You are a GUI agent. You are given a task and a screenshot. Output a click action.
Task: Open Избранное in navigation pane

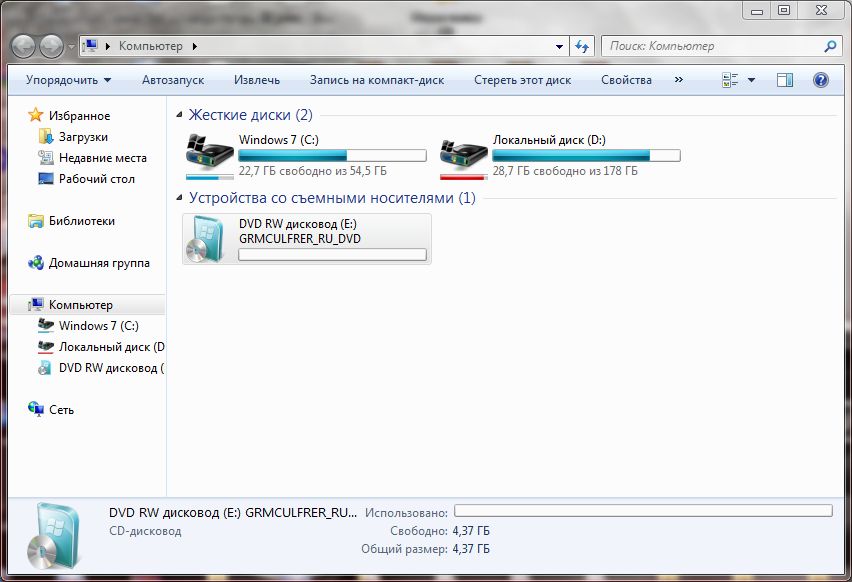(79, 116)
